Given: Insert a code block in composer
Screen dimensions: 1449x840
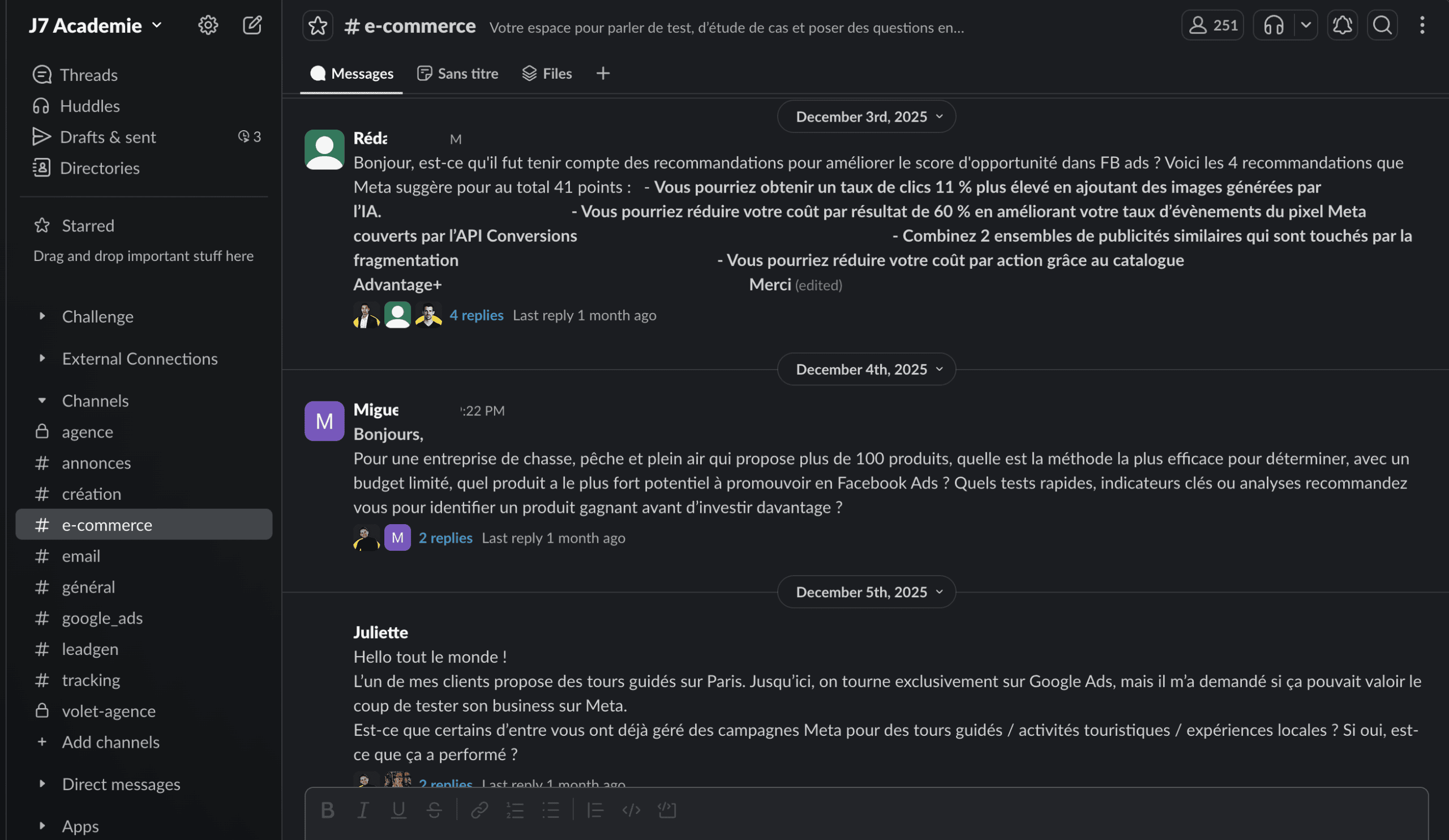Looking at the screenshot, I should click(667, 810).
